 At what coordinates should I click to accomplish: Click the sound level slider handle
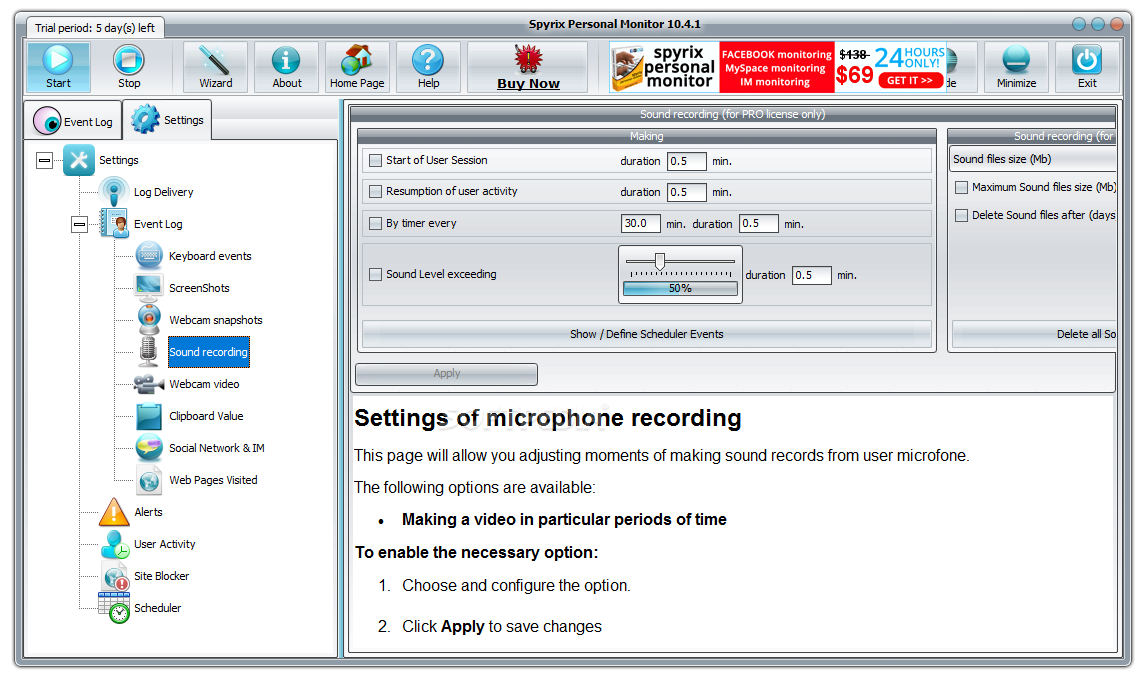[x=660, y=261]
